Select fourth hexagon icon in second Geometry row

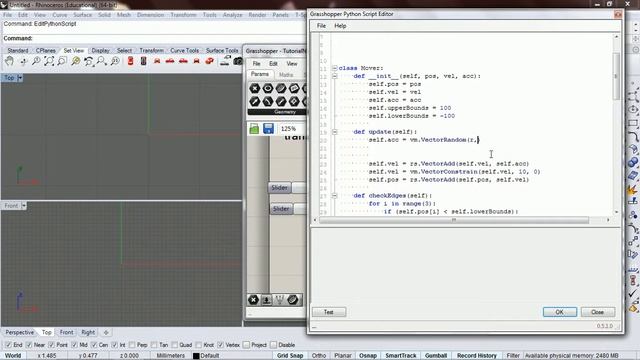click(x=294, y=101)
